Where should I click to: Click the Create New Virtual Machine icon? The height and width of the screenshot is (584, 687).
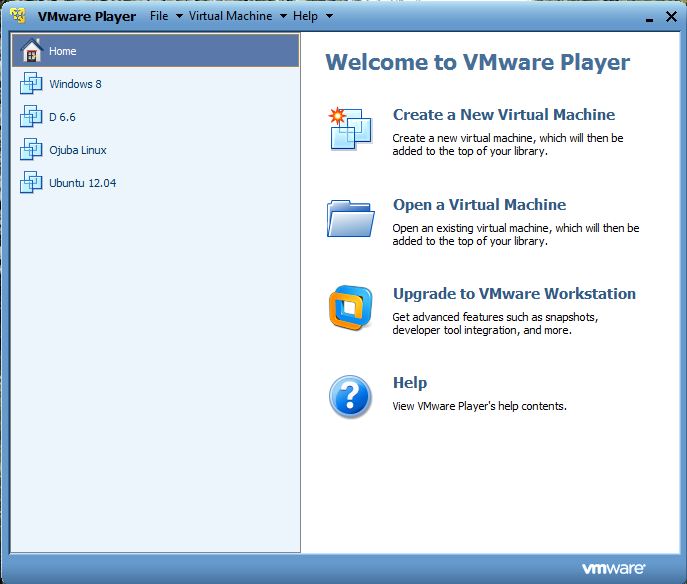(350, 128)
